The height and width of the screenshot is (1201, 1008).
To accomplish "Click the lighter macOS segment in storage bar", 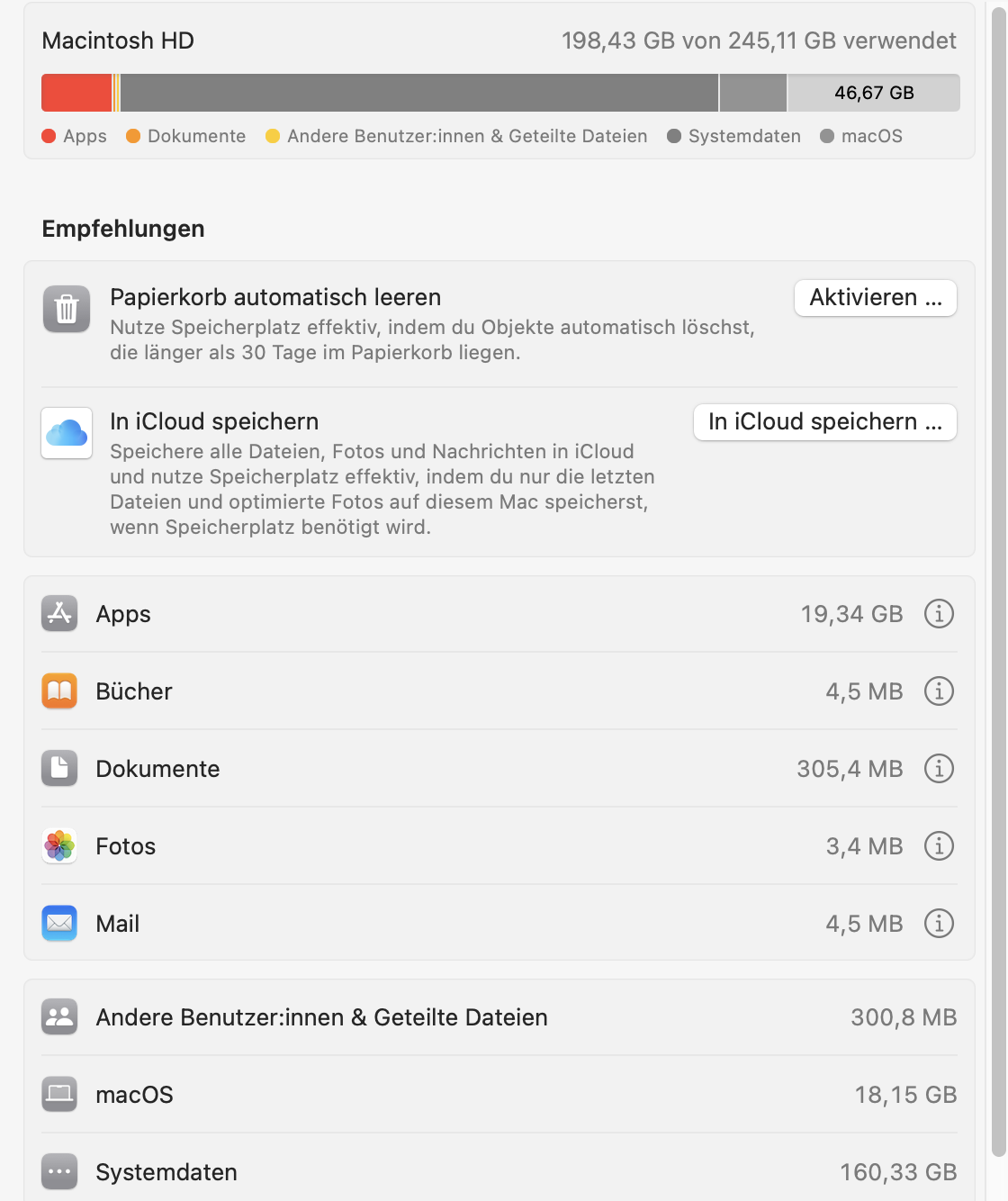I will (753, 93).
